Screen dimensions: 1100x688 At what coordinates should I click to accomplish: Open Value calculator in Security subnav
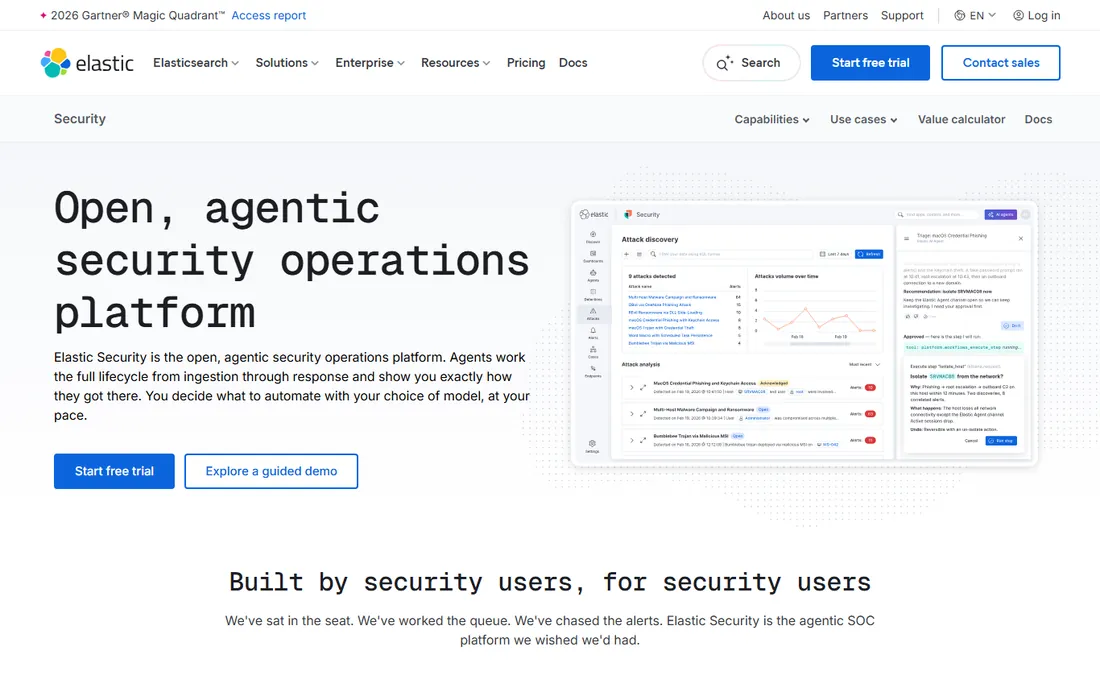pyautogui.click(x=961, y=119)
